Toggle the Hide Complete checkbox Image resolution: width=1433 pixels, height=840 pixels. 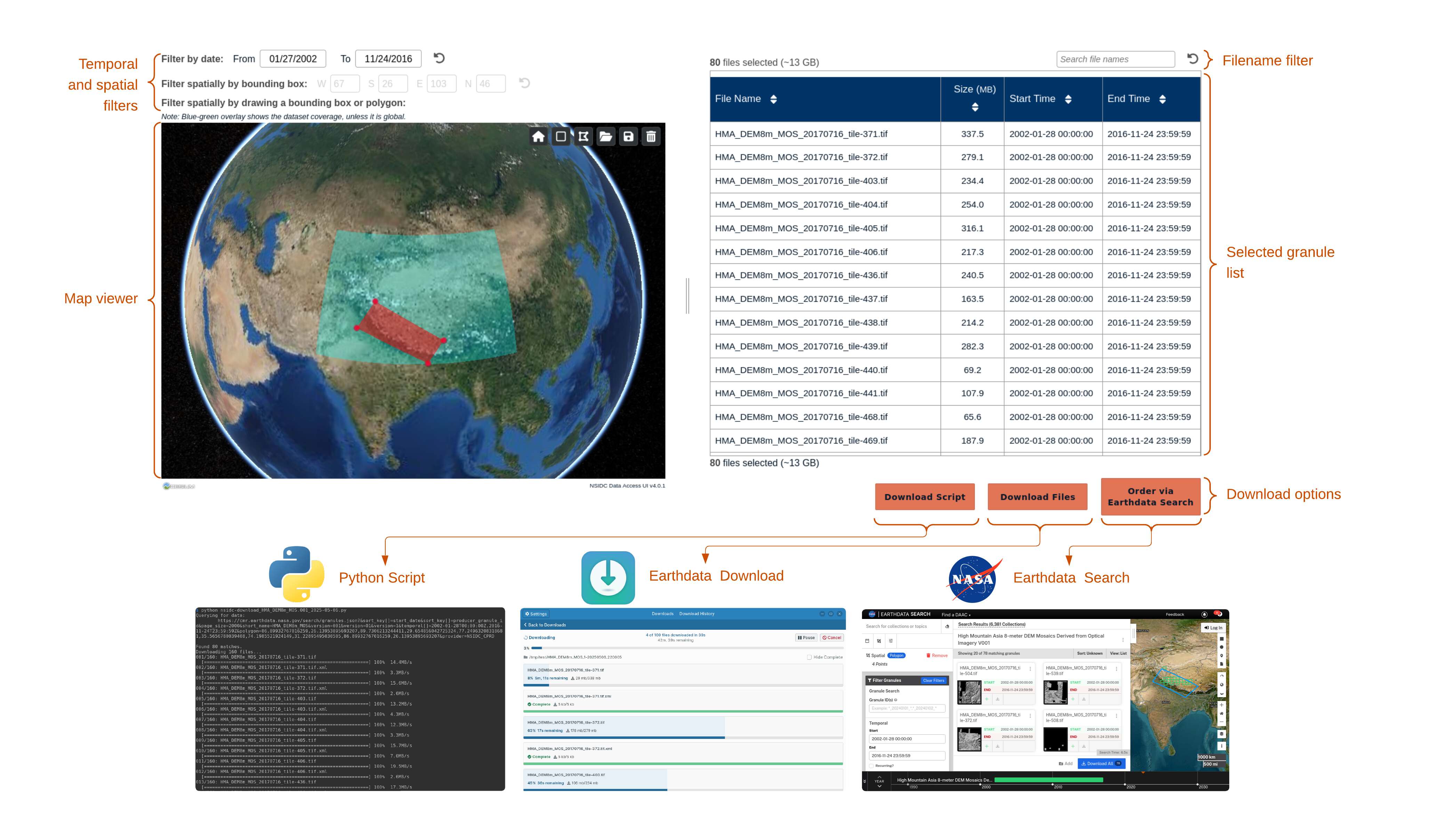(809, 657)
